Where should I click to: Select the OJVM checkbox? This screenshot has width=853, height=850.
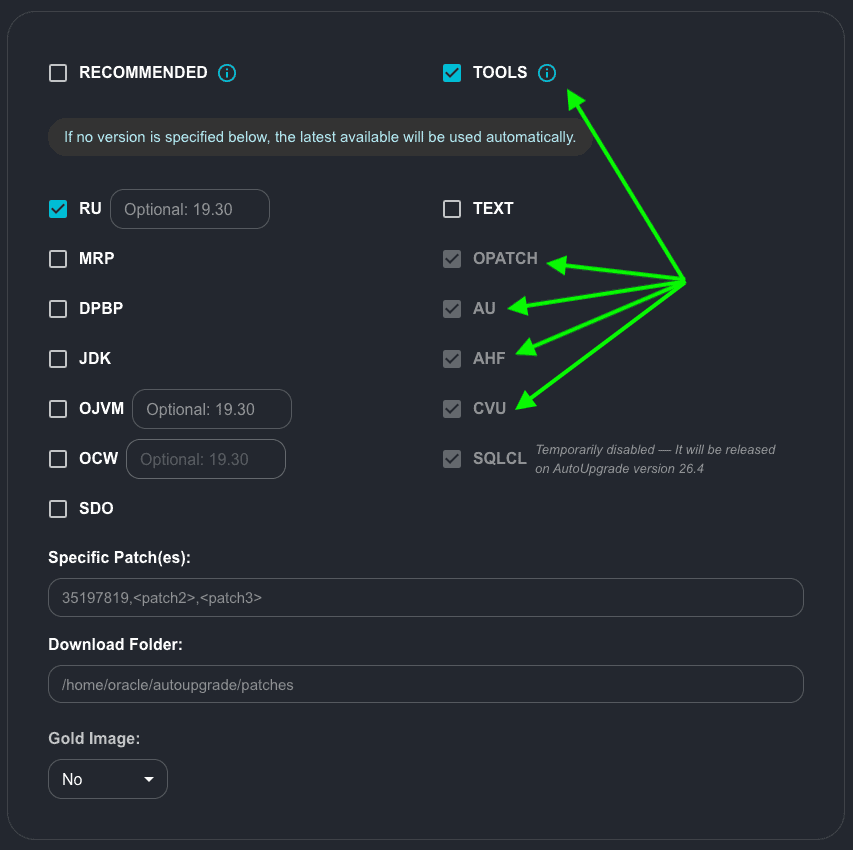[58, 409]
